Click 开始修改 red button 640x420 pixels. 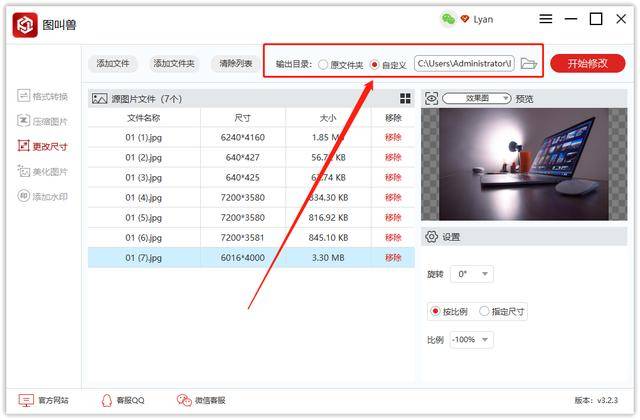click(588, 64)
